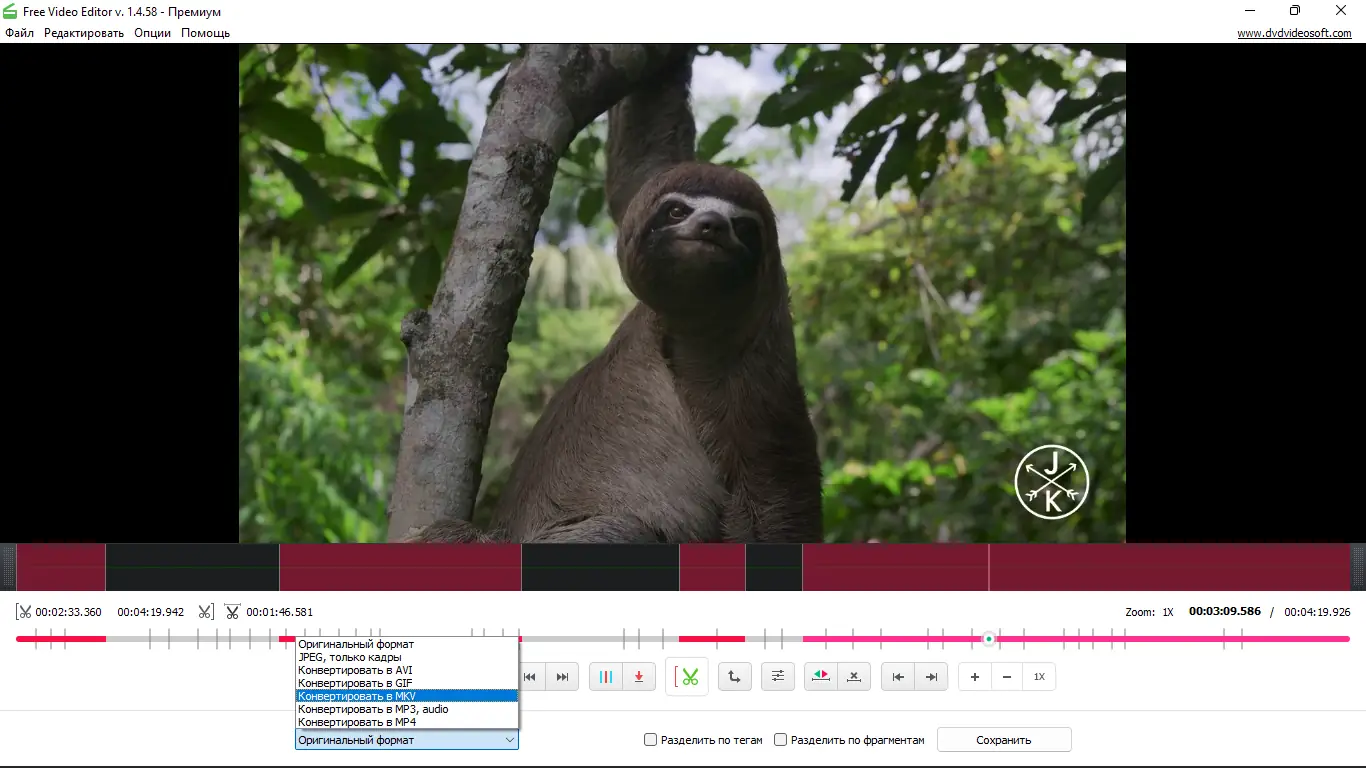
Task: Click the rotate video icon
Action: (x=735, y=677)
